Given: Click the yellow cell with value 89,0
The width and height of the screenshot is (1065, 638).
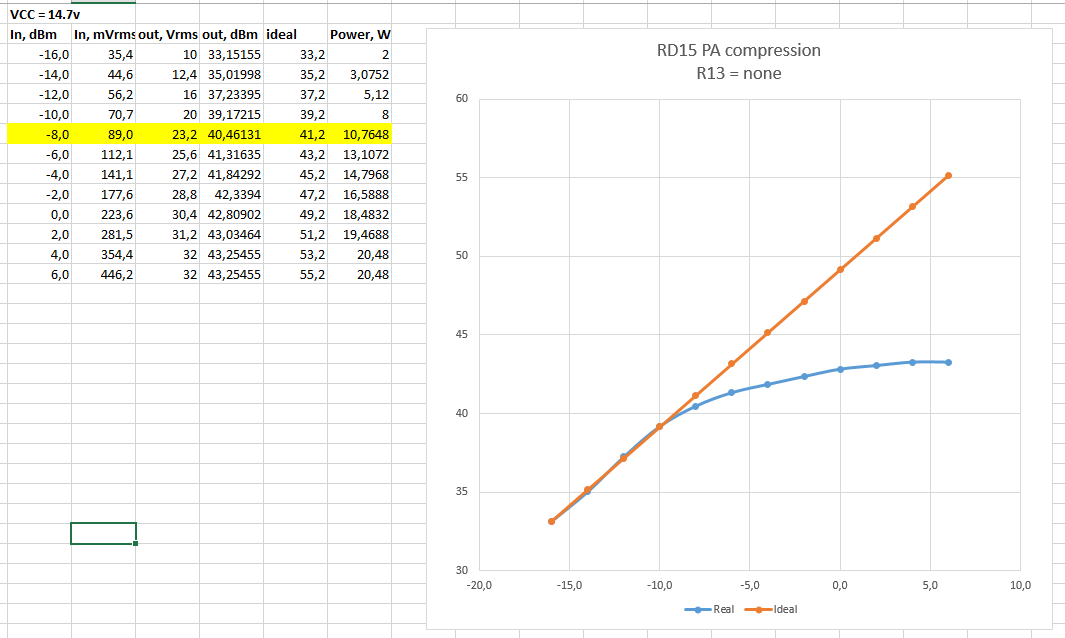Looking at the screenshot, I should point(104,134).
